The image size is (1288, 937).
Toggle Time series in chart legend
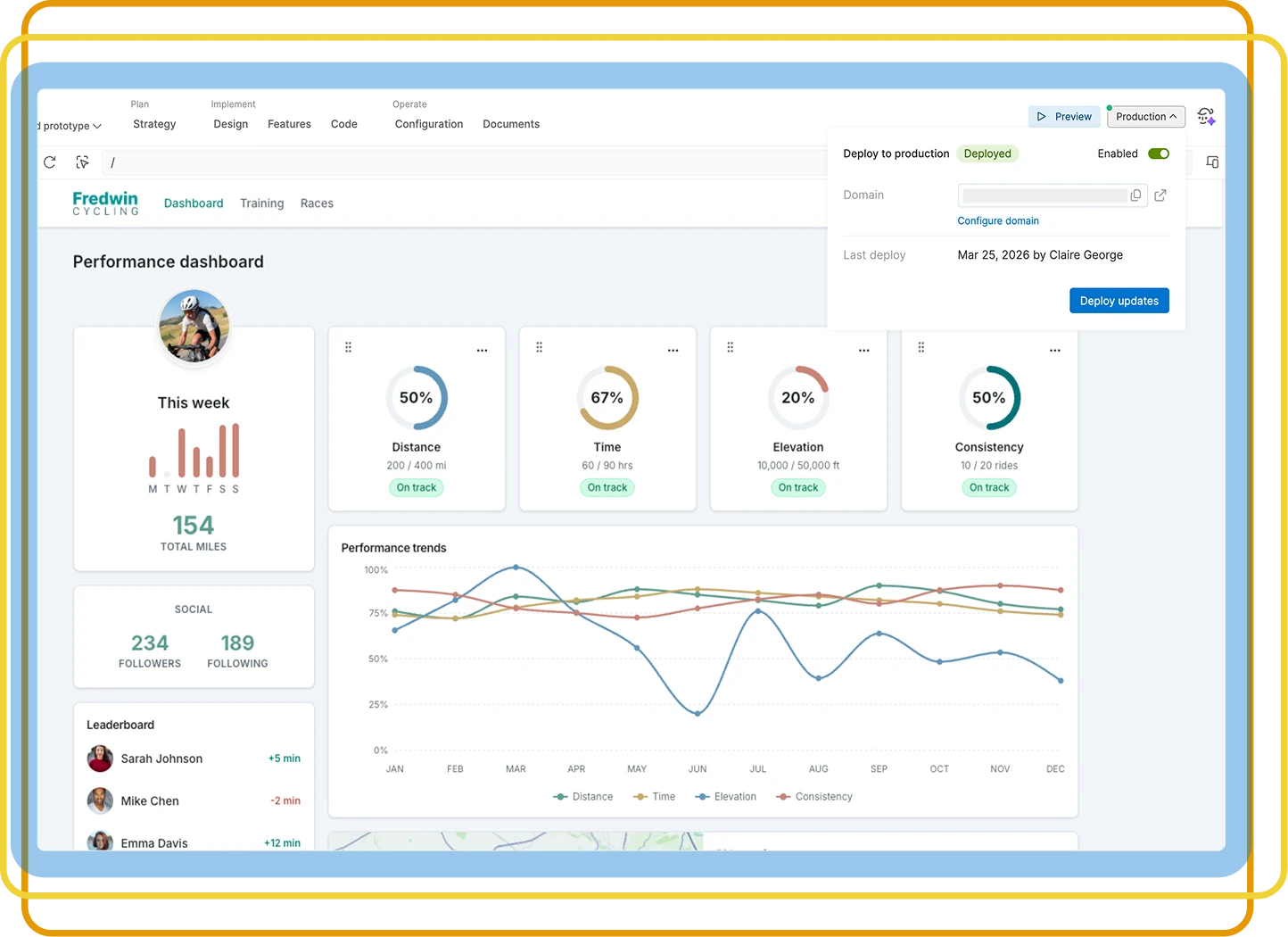coord(655,797)
